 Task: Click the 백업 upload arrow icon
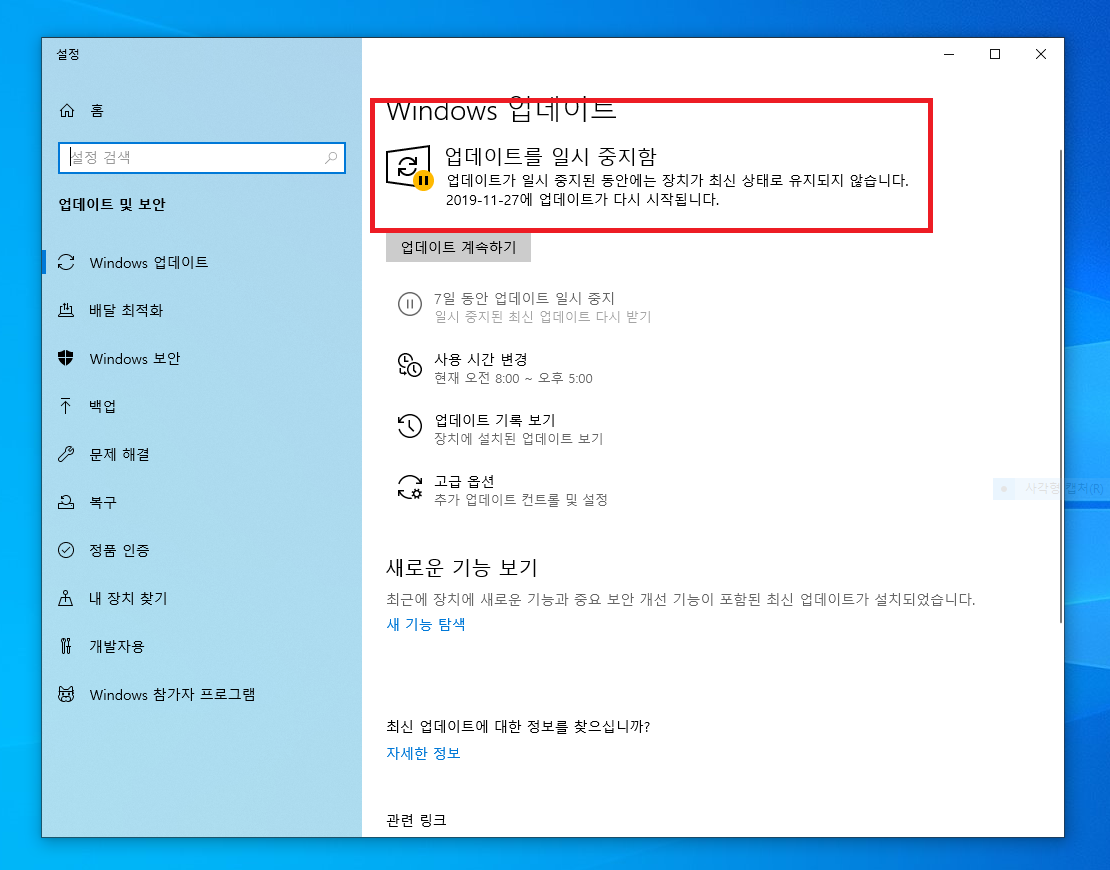[x=66, y=406]
